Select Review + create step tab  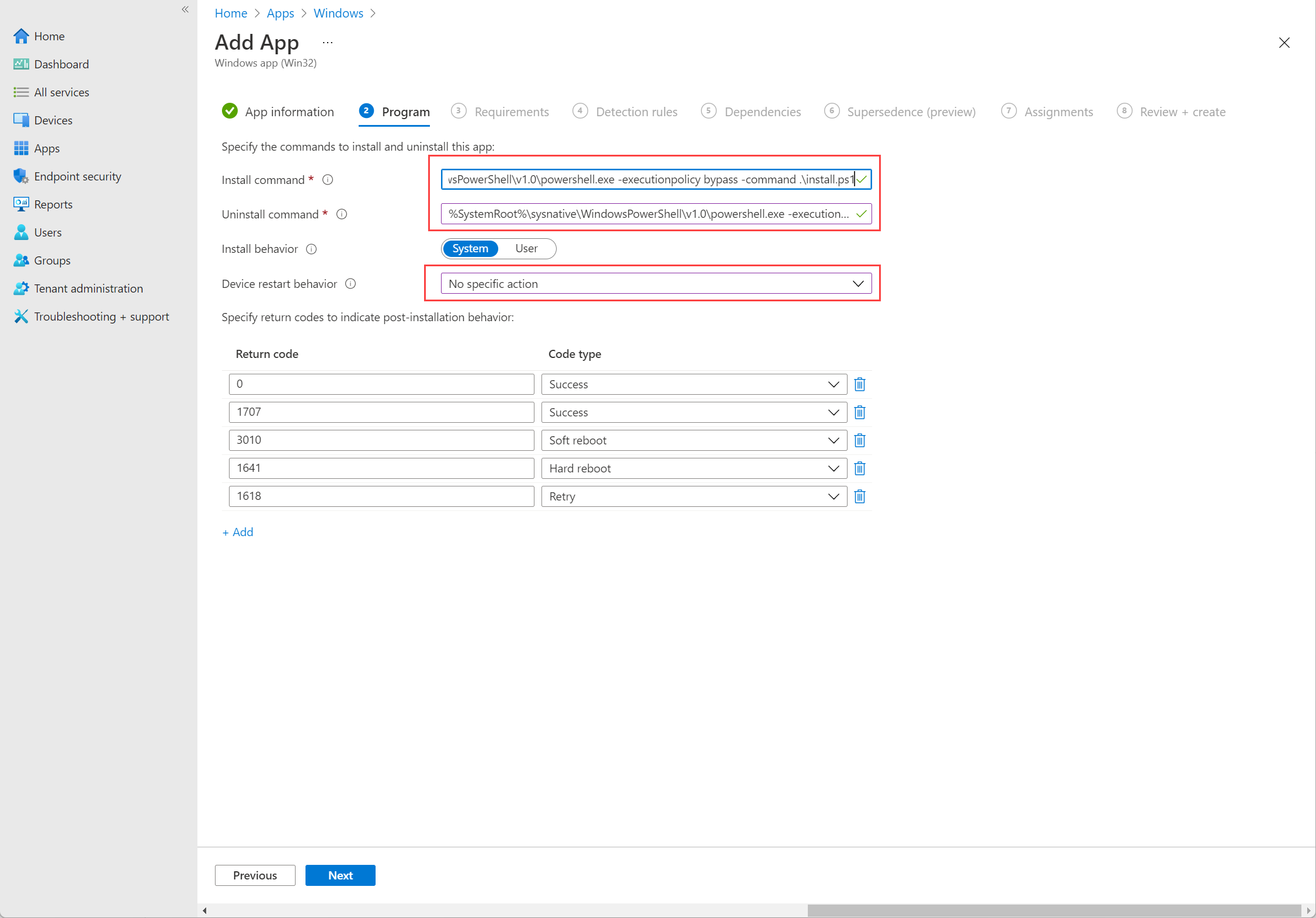click(1171, 112)
